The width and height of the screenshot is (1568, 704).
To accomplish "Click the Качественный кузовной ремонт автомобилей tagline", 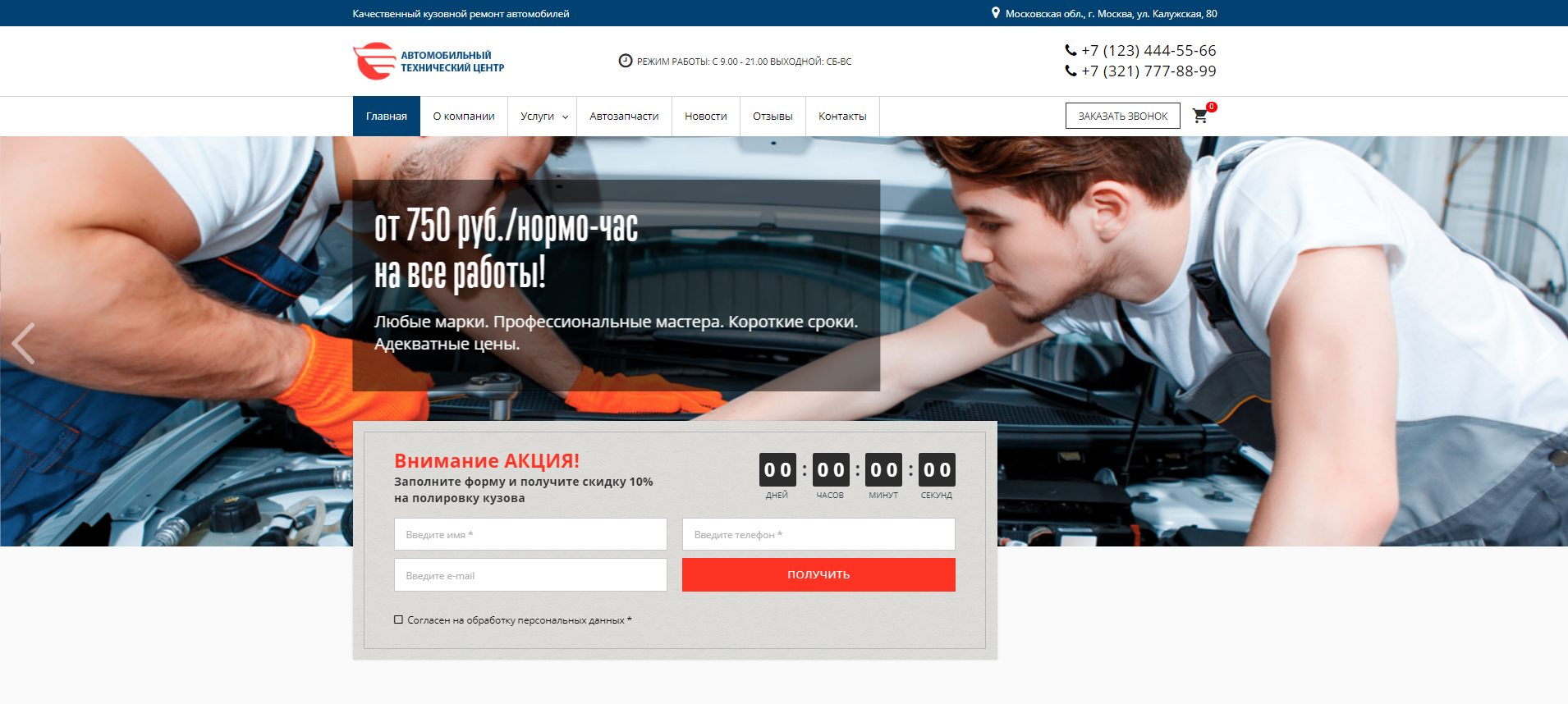I will (461, 13).
